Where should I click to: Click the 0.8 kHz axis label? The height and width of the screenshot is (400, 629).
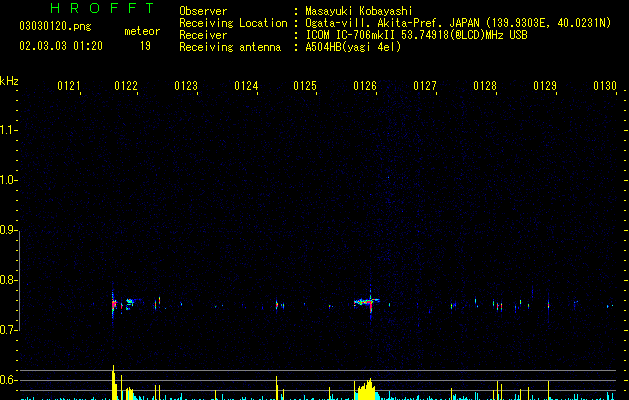point(8,280)
